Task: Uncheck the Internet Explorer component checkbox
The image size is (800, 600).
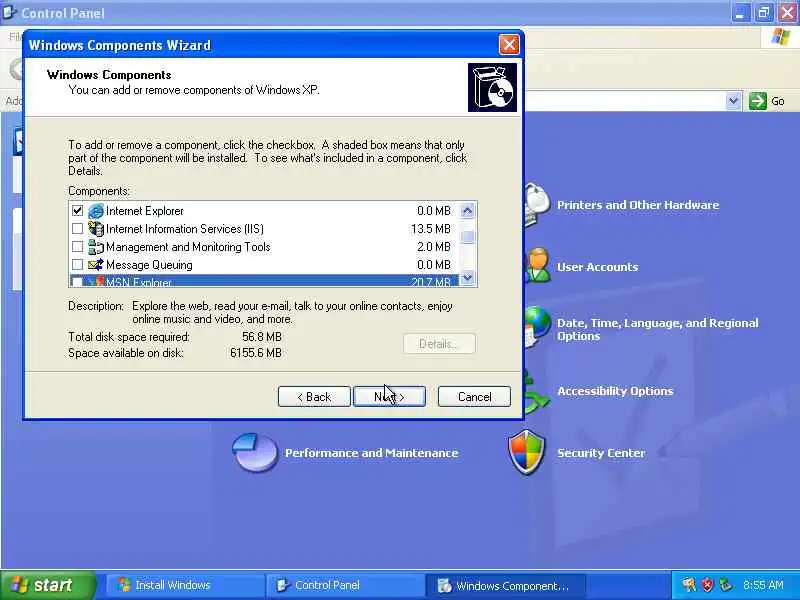Action: 78,211
